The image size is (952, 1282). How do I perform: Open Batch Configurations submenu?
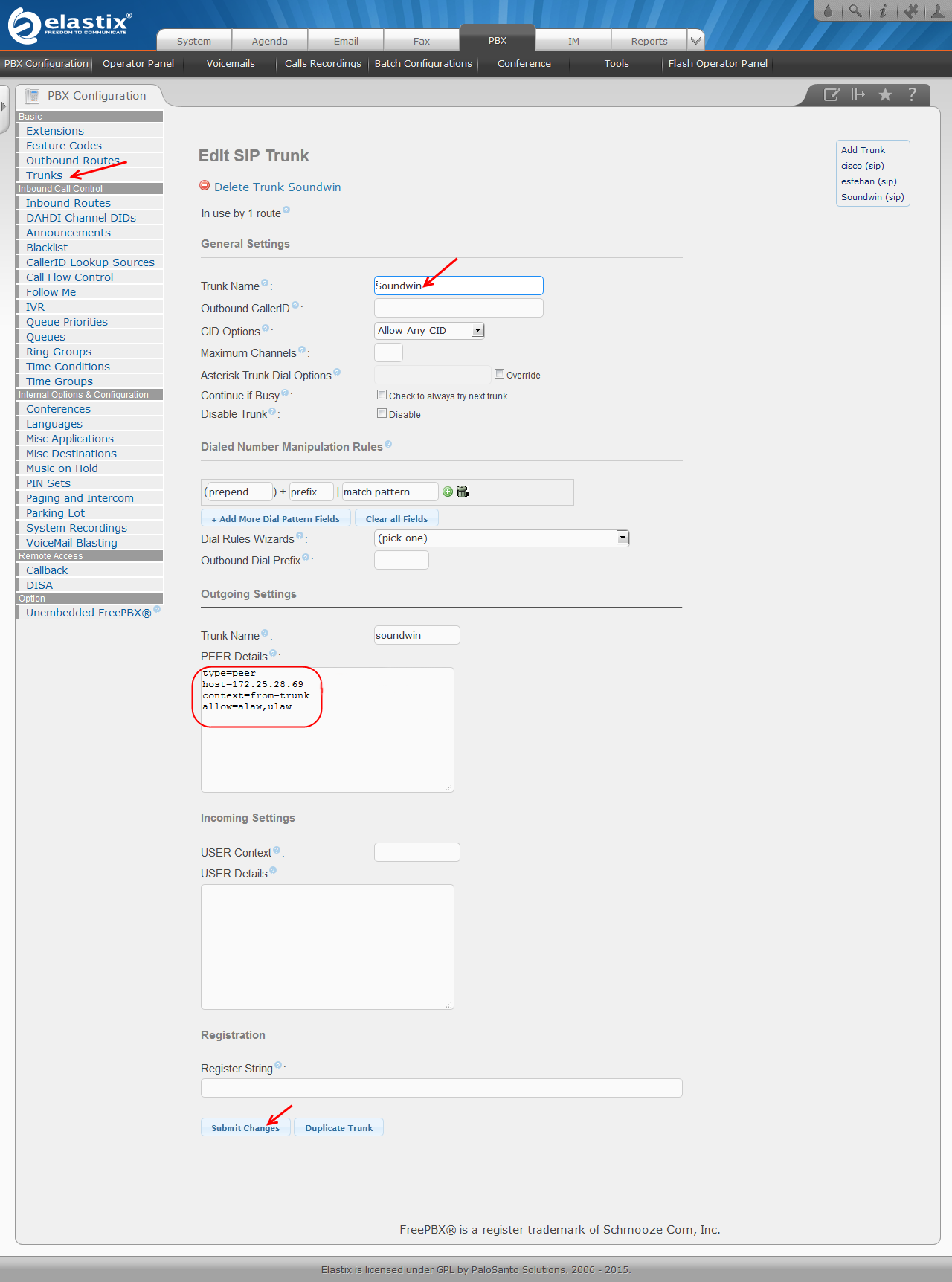pos(423,64)
